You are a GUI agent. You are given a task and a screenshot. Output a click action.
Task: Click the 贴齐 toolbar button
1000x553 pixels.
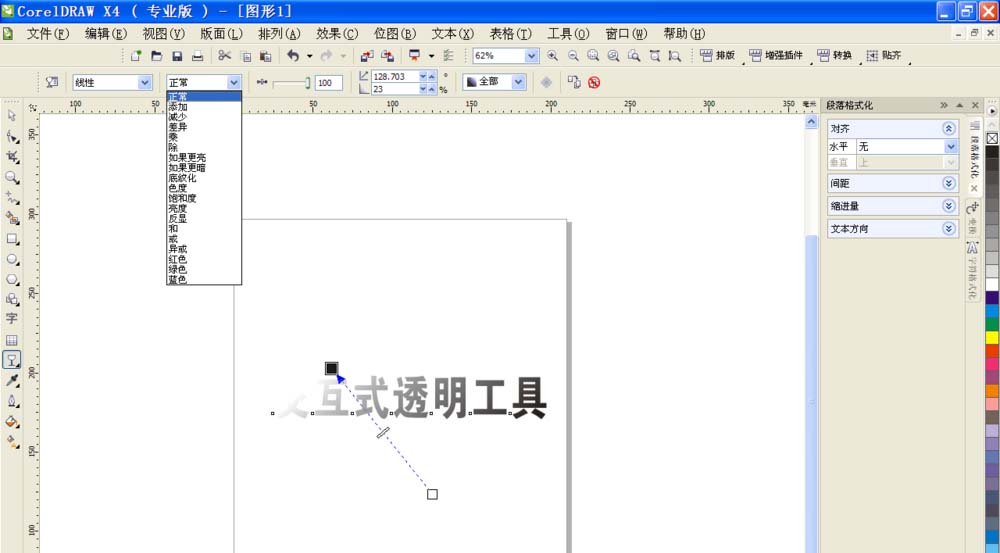[x=885, y=56]
